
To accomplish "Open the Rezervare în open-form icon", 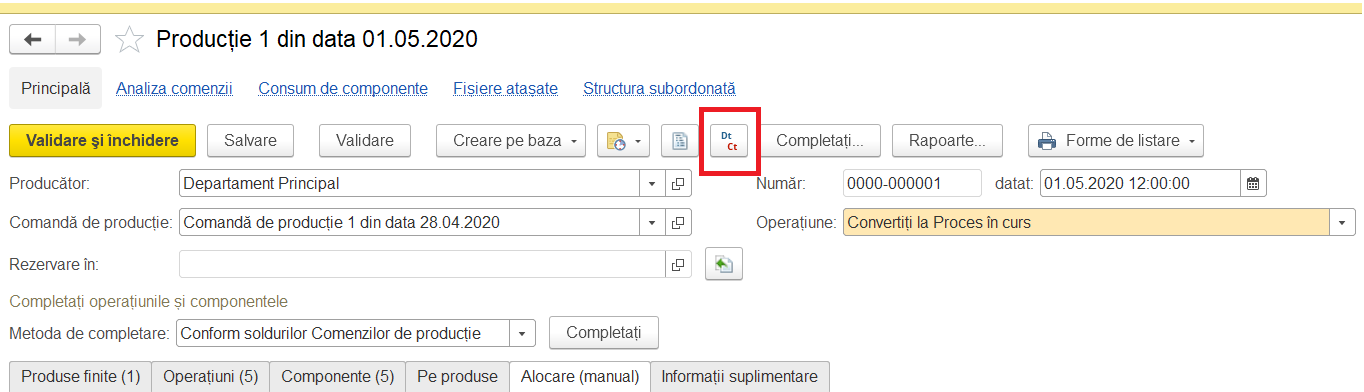I will pos(677,265).
